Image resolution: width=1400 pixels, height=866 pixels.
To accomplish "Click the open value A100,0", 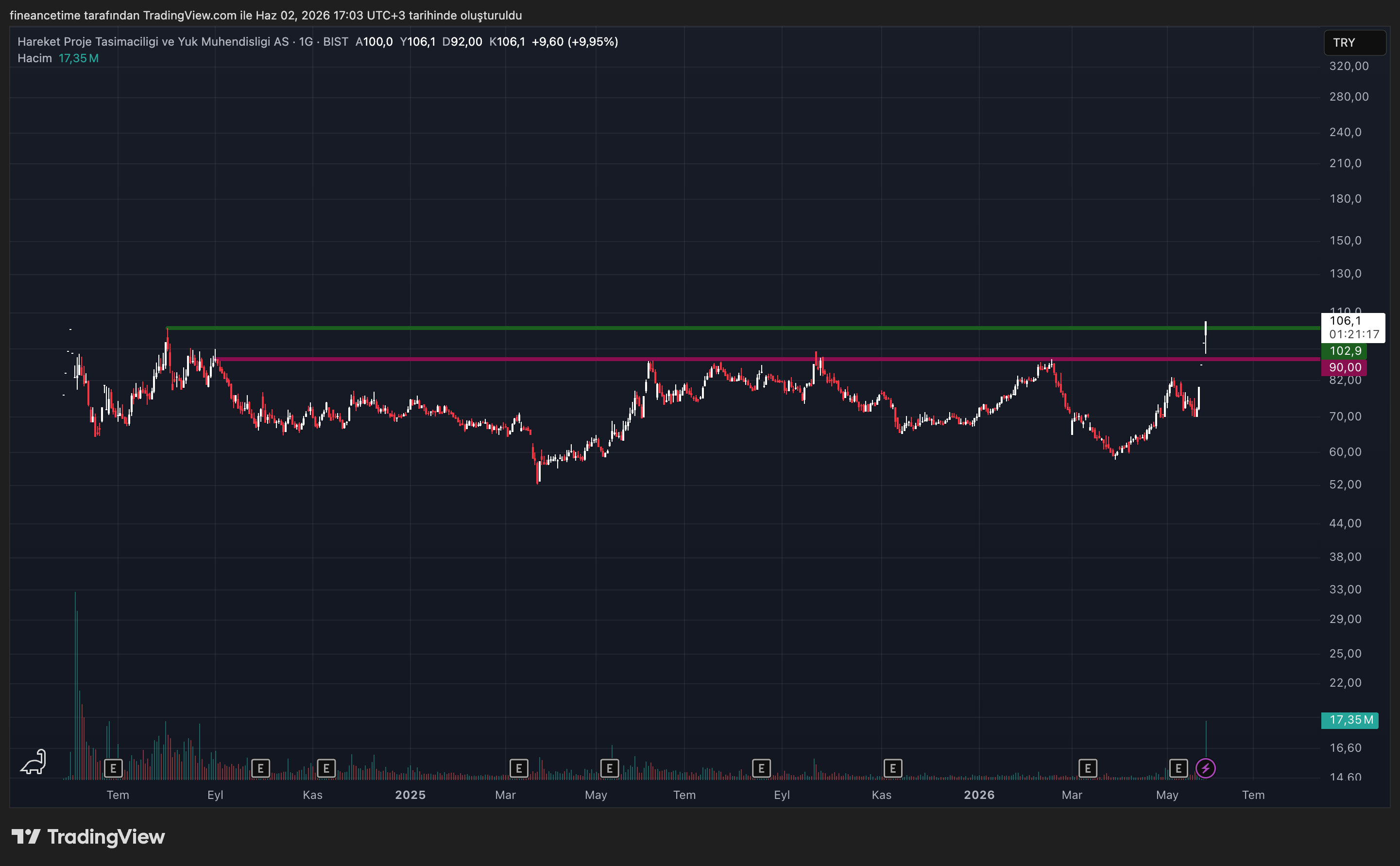I will tap(375, 42).
